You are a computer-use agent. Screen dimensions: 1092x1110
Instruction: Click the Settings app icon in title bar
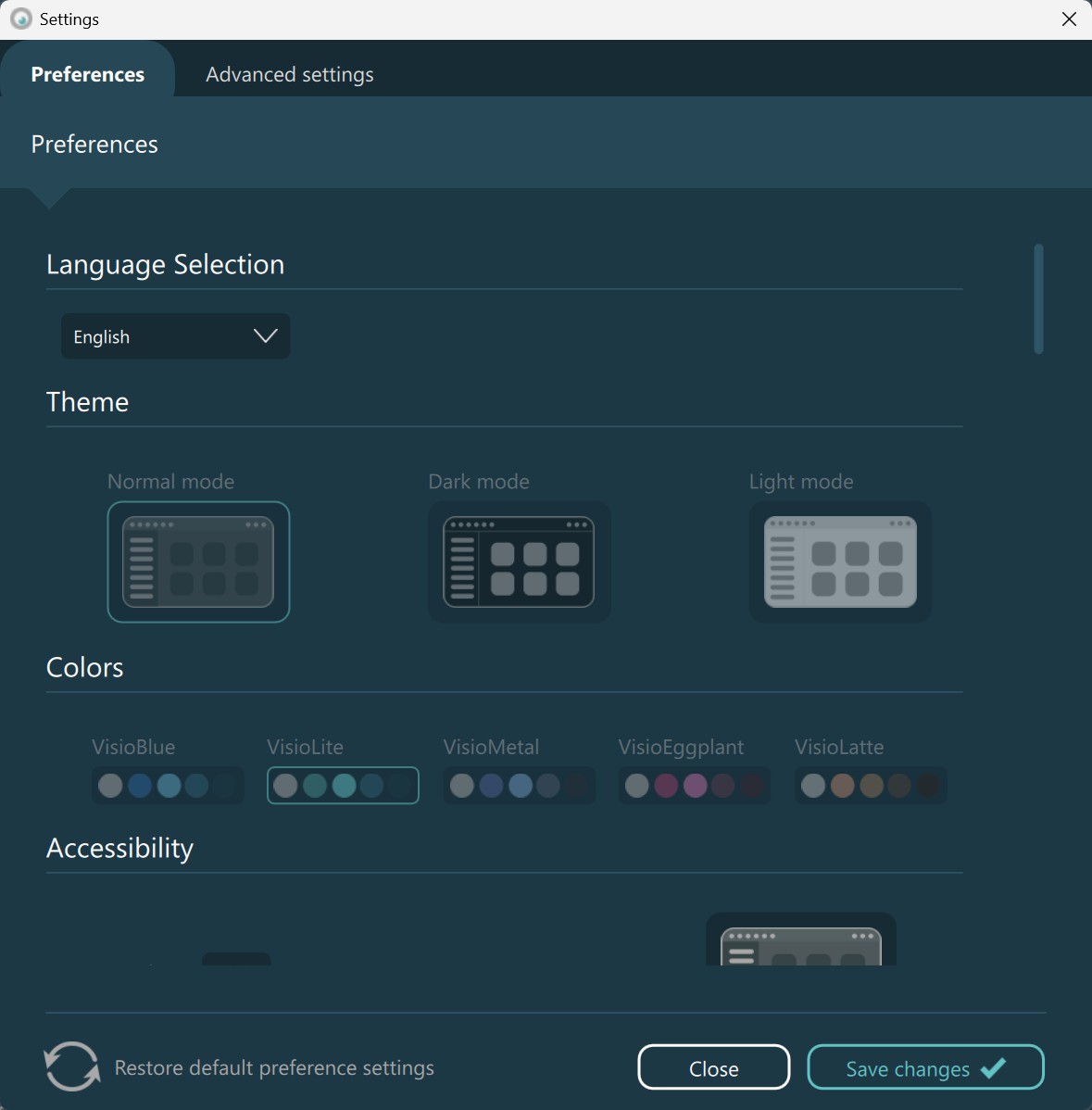point(20,19)
